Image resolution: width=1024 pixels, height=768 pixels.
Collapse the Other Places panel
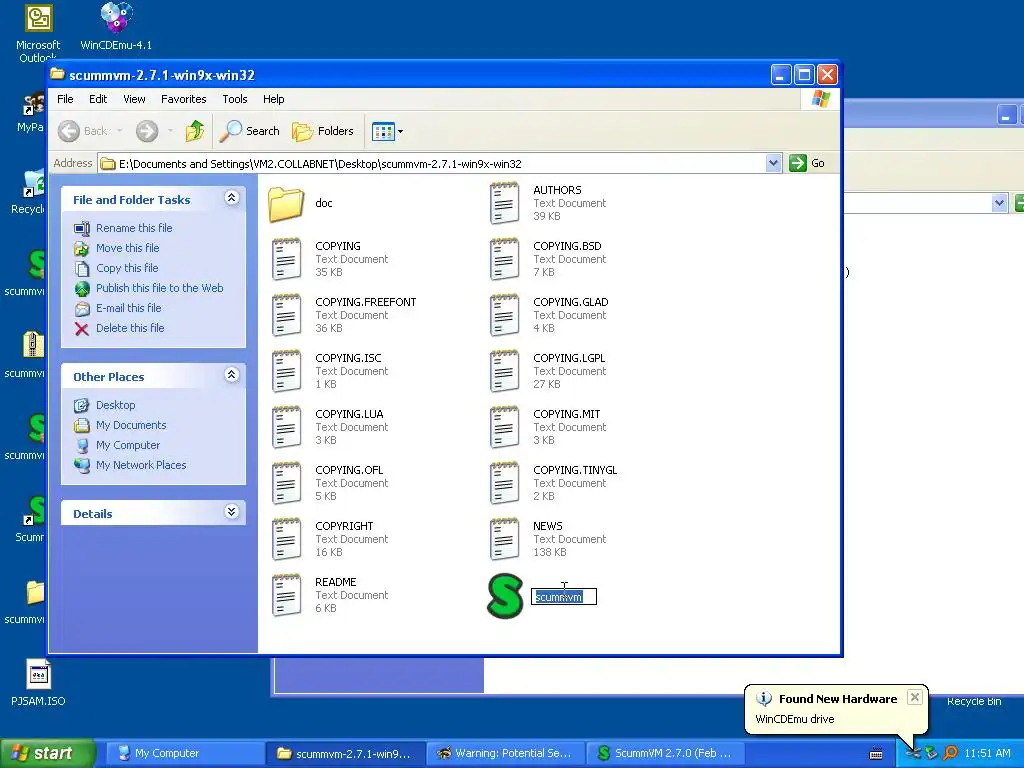point(232,375)
